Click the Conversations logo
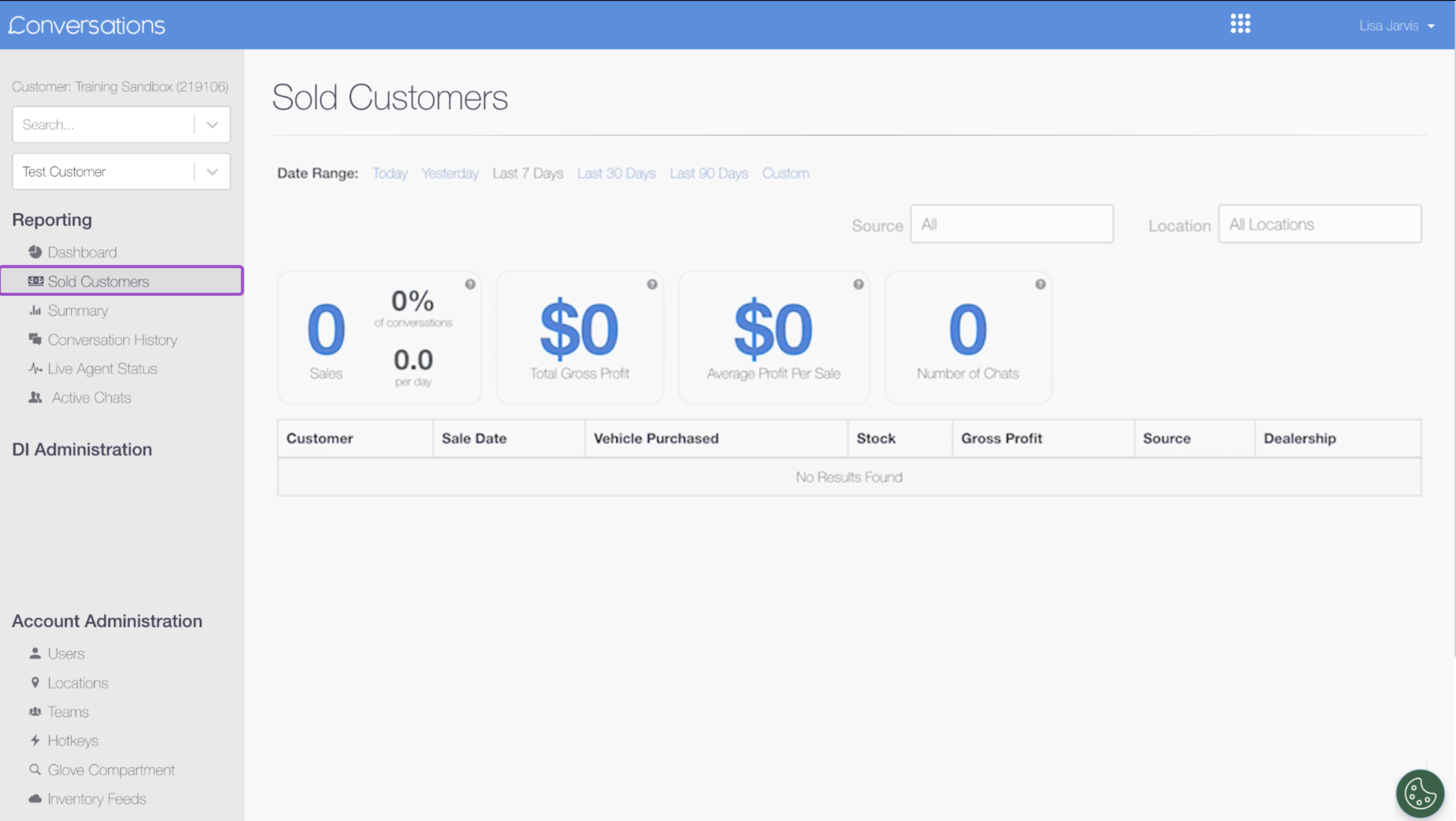 (x=86, y=25)
